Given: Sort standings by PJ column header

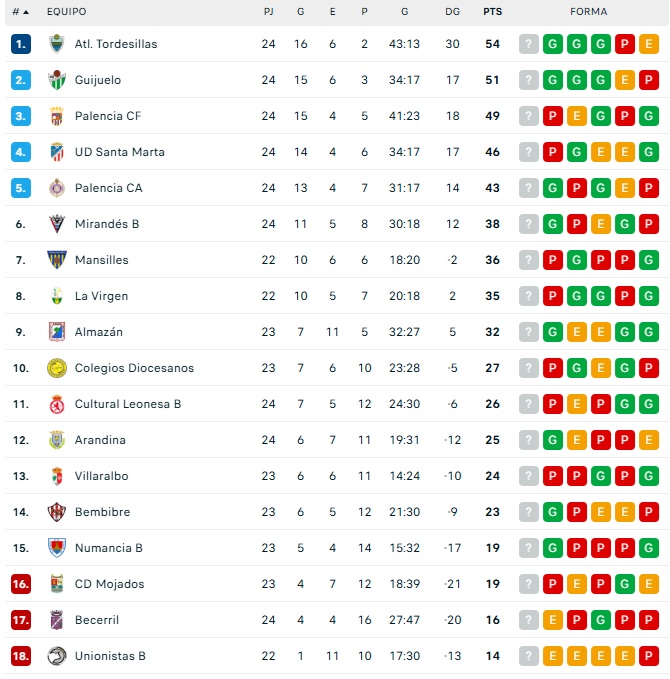Looking at the screenshot, I should 268,12.
